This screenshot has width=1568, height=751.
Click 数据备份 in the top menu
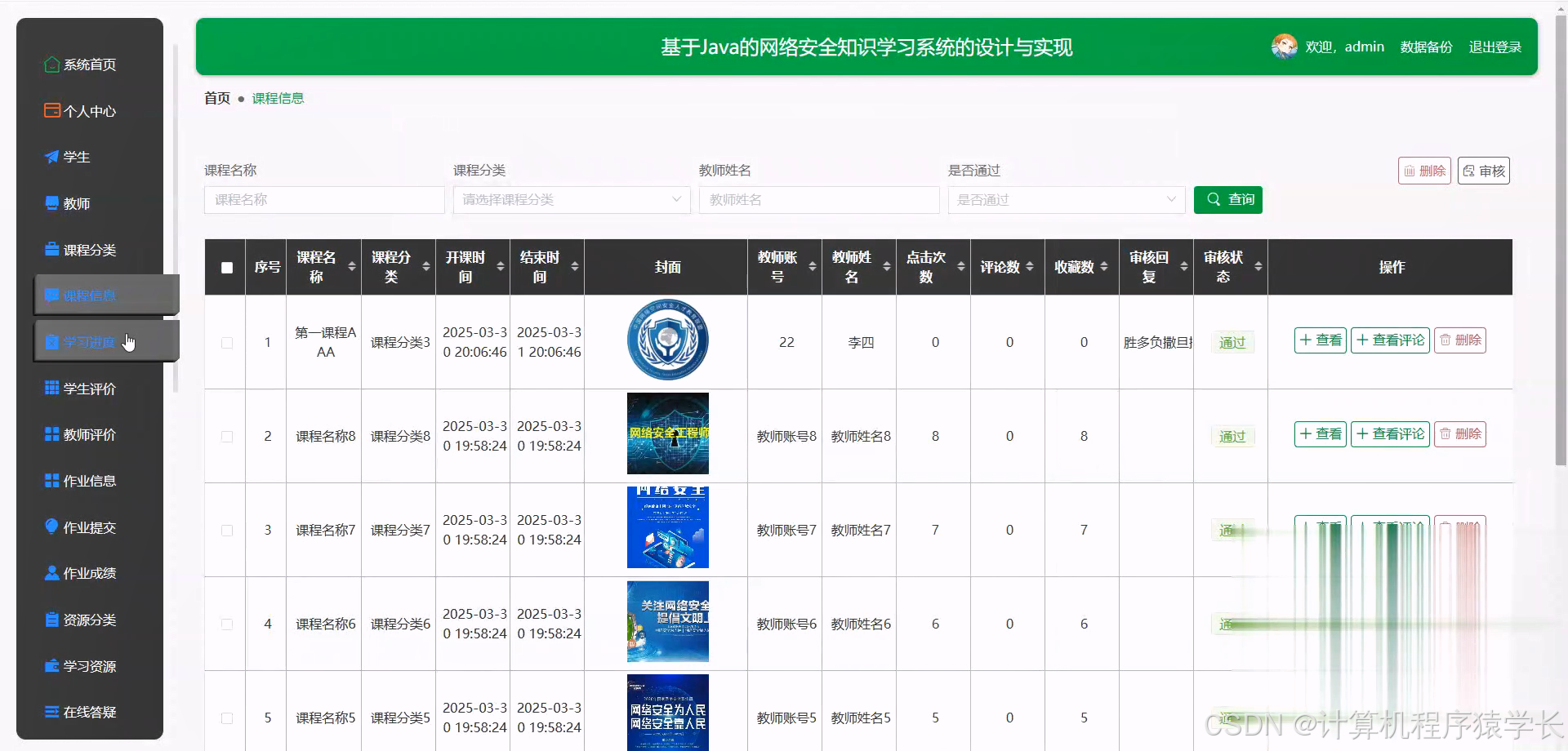(1424, 47)
